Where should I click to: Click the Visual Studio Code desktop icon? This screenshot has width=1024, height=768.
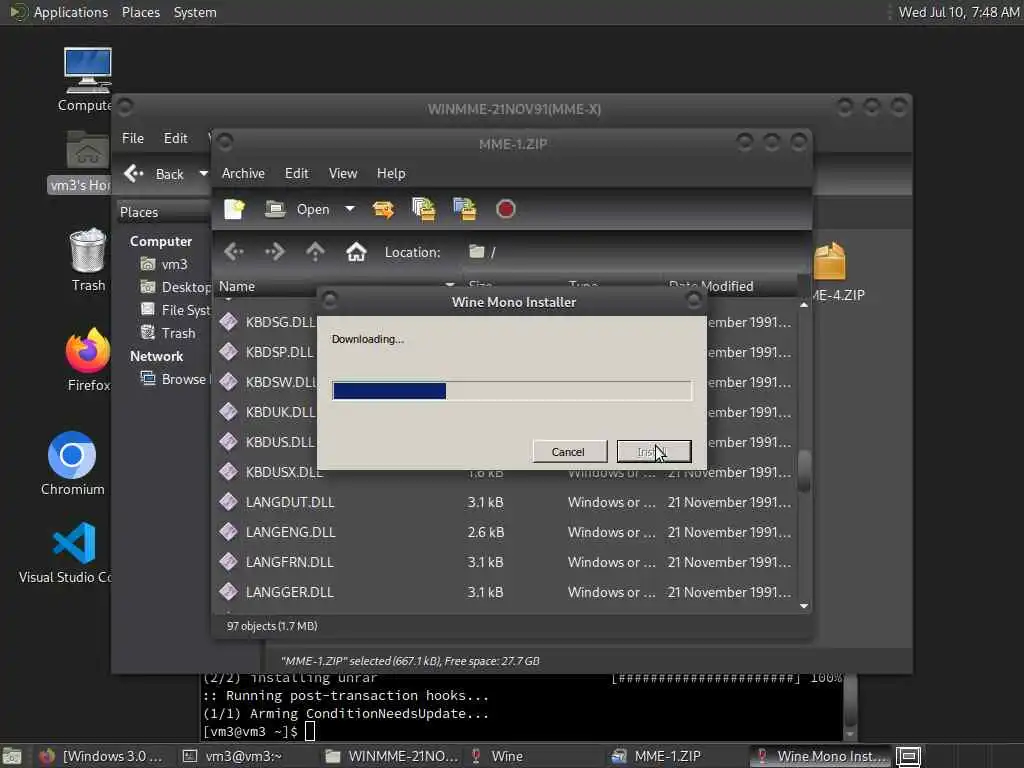[74, 543]
